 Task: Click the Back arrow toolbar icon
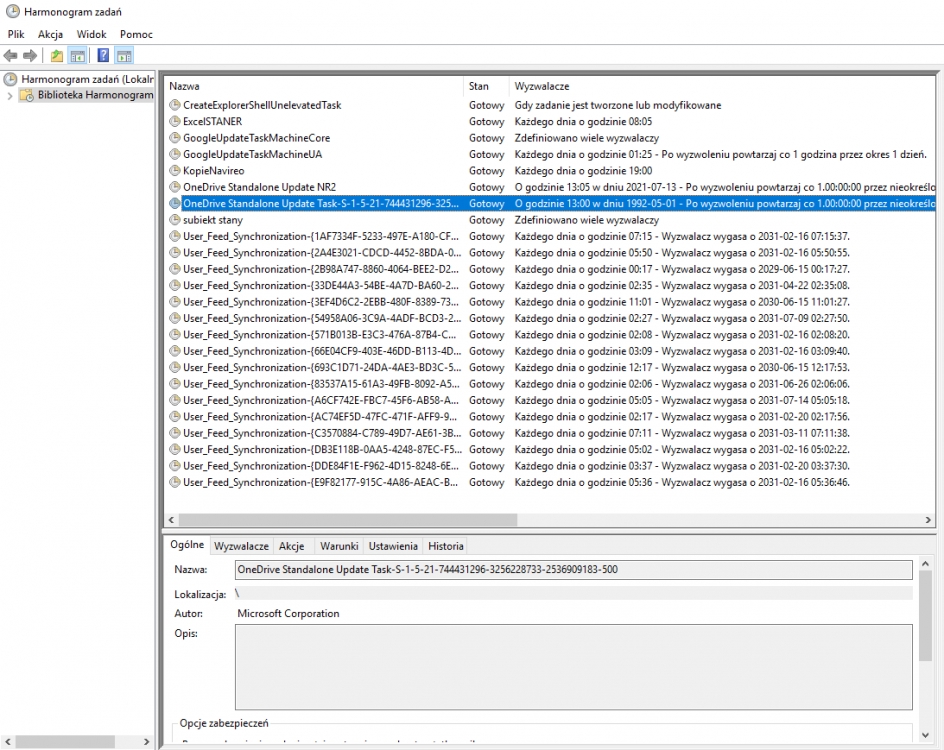tap(11, 56)
